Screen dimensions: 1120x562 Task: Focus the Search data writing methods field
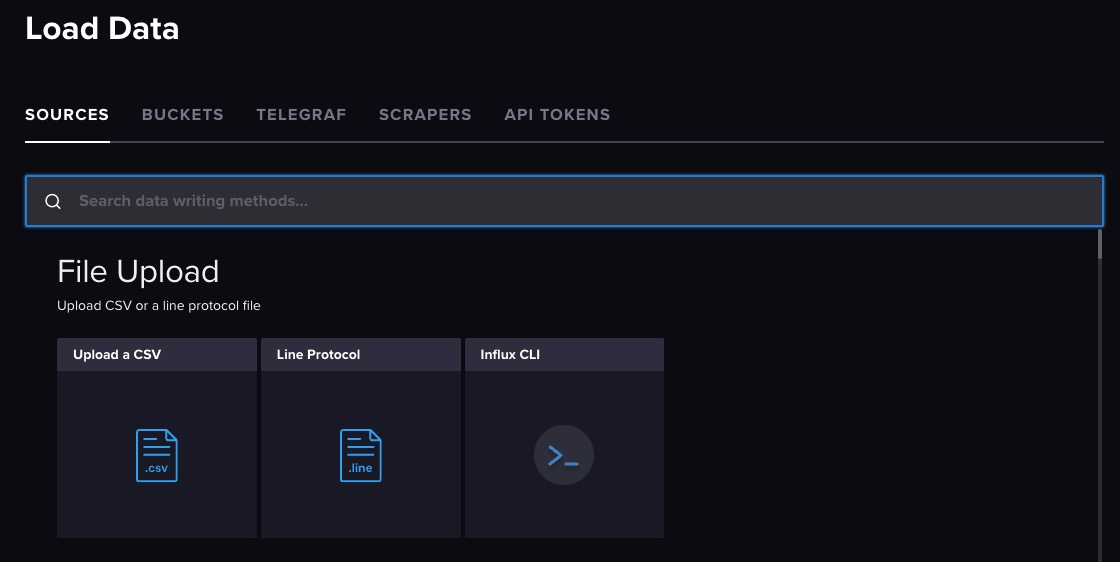click(x=564, y=201)
